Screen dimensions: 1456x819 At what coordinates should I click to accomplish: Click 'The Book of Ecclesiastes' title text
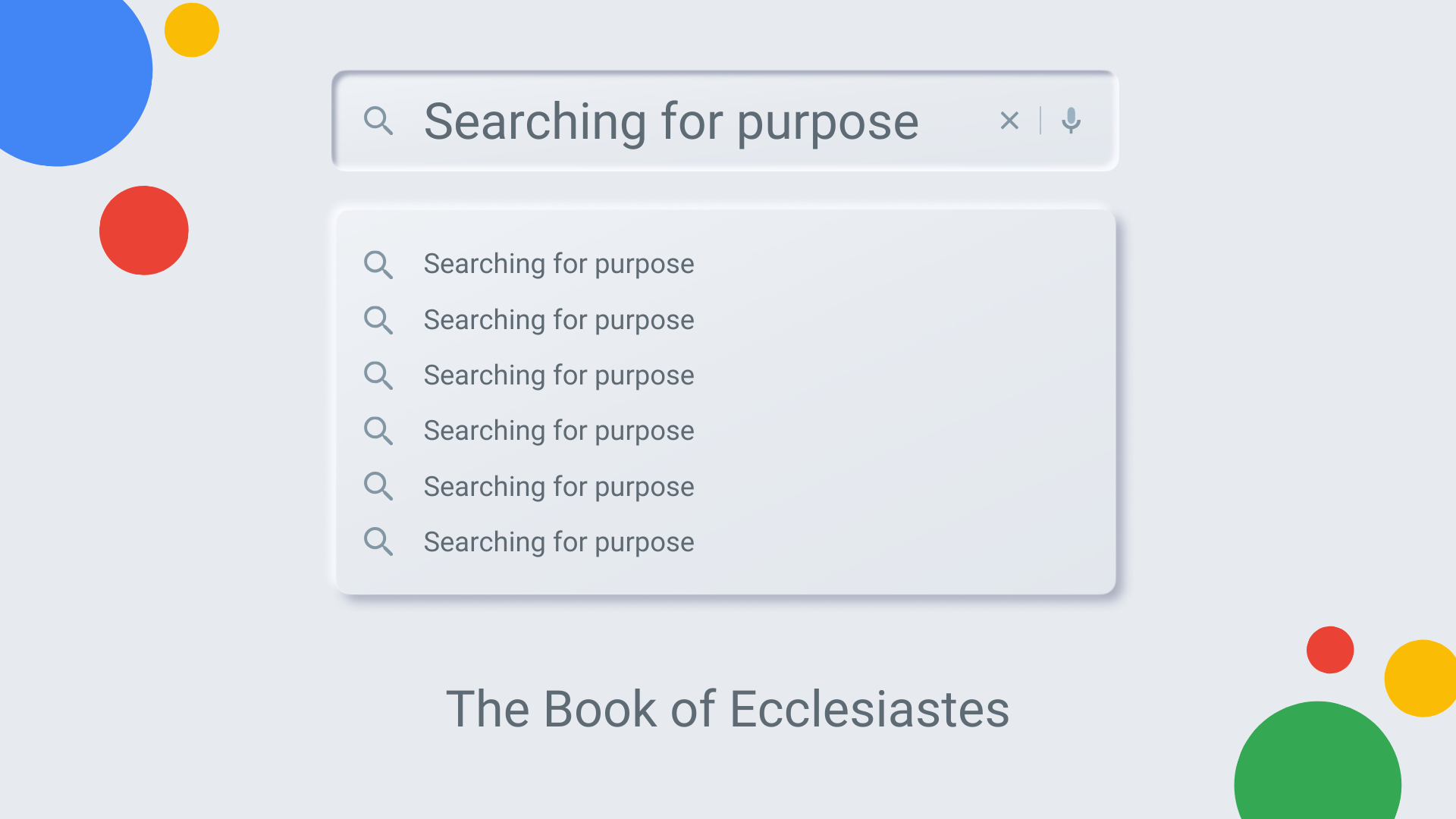pos(728,709)
